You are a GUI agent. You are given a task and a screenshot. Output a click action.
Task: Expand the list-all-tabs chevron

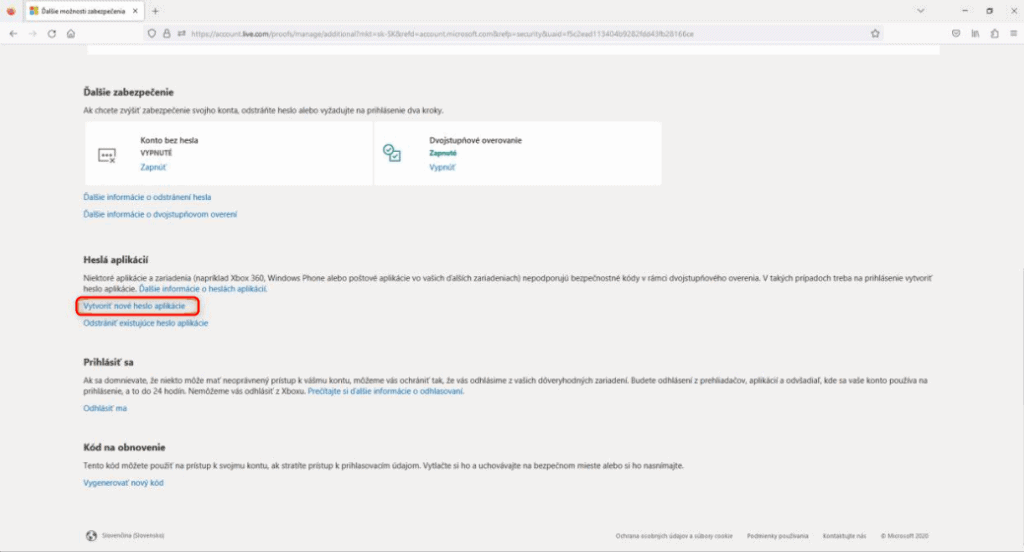point(920,10)
